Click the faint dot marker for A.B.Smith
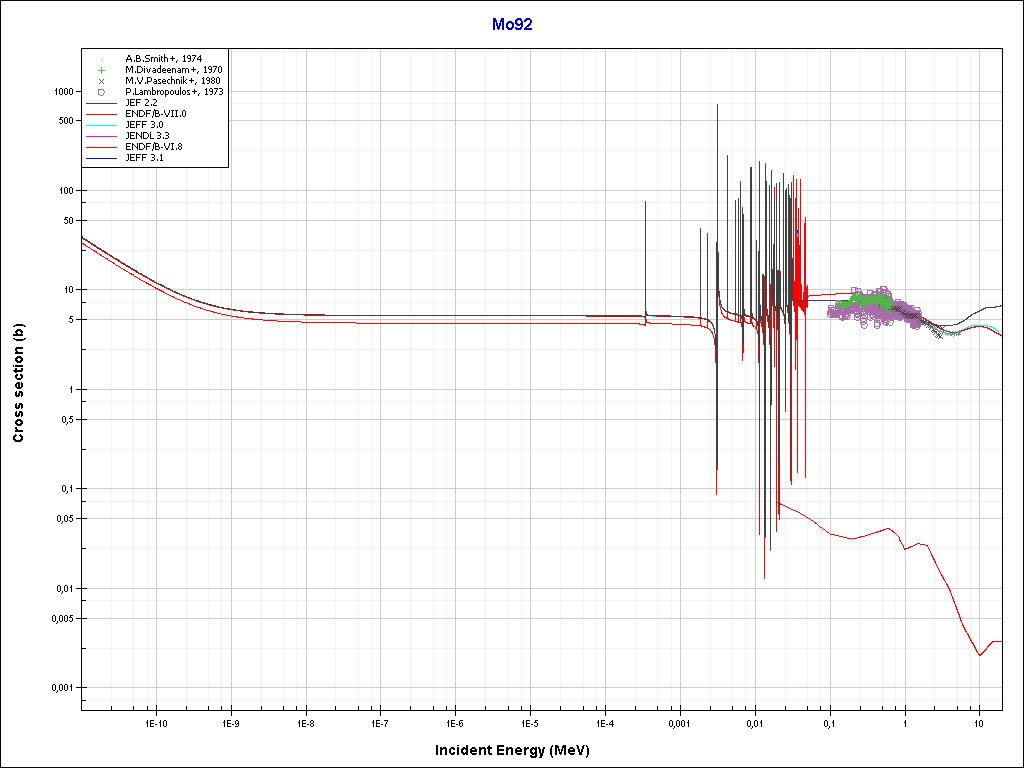1024x768 pixels. pyautogui.click(x=101, y=59)
